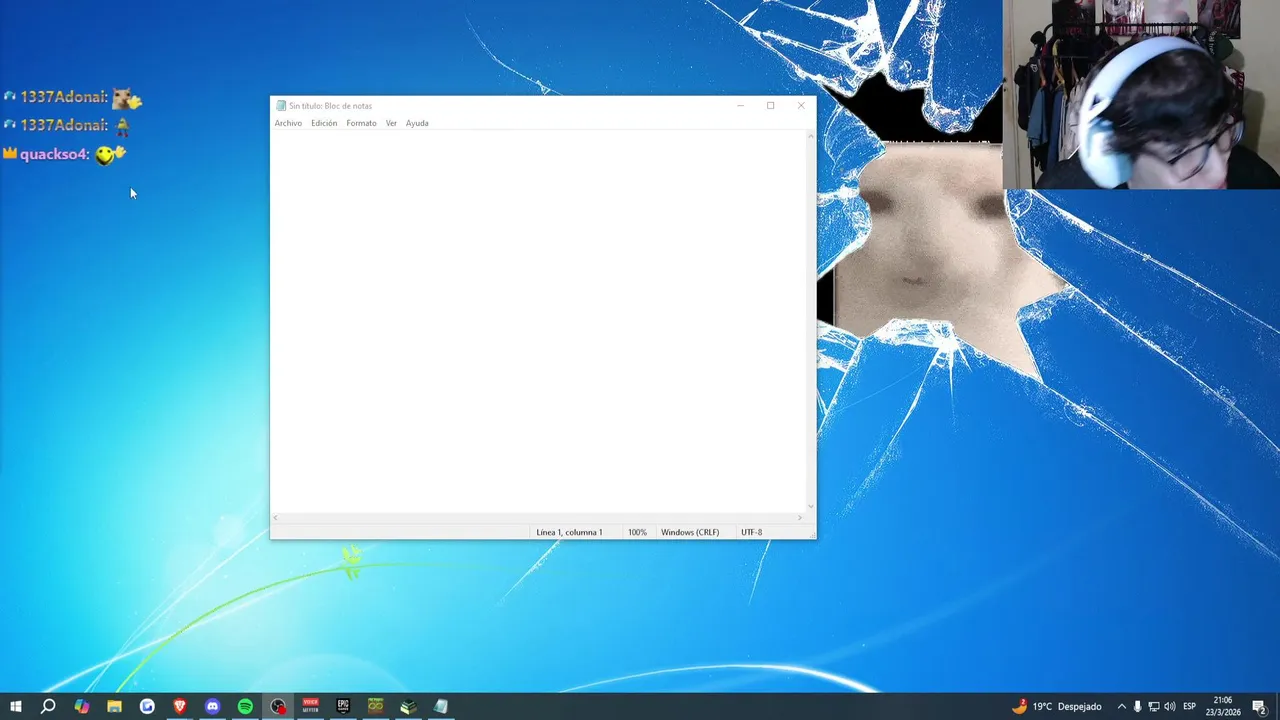Click the Windows (CRLF) status entry

[690, 532]
